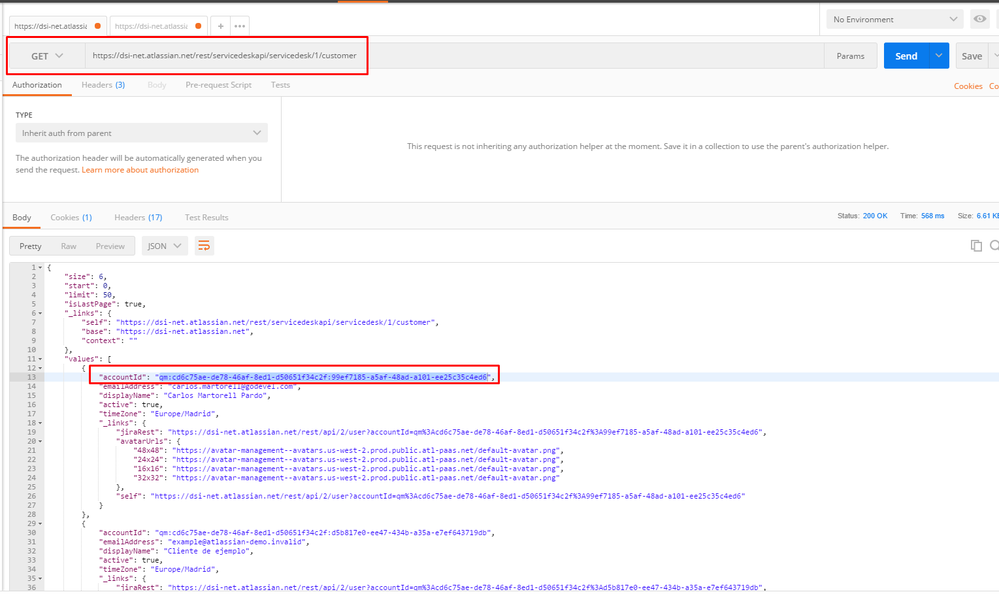The height and width of the screenshot is (596, 999).
Task: Select the Preview view button
Action: pos(110,246)
